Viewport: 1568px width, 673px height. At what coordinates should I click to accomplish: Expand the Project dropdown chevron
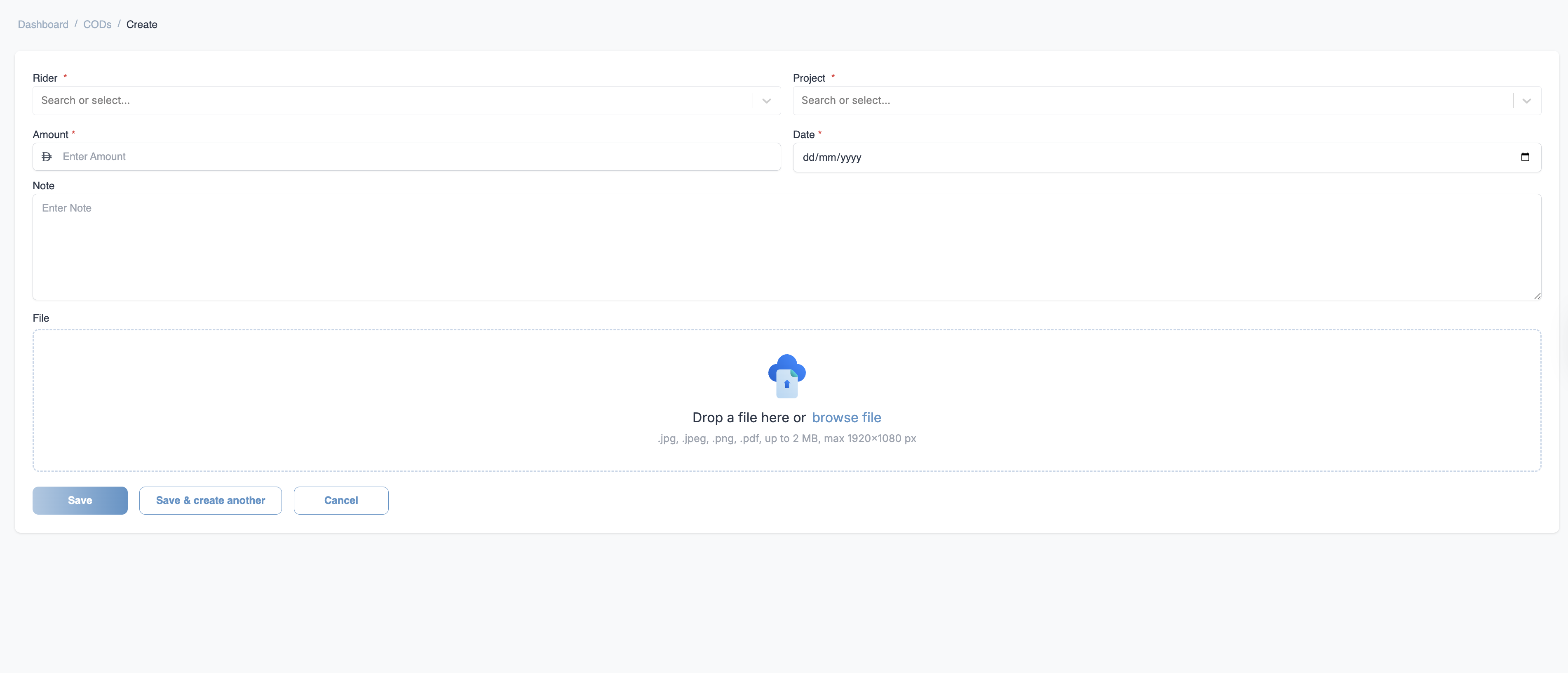point(1527,101)
